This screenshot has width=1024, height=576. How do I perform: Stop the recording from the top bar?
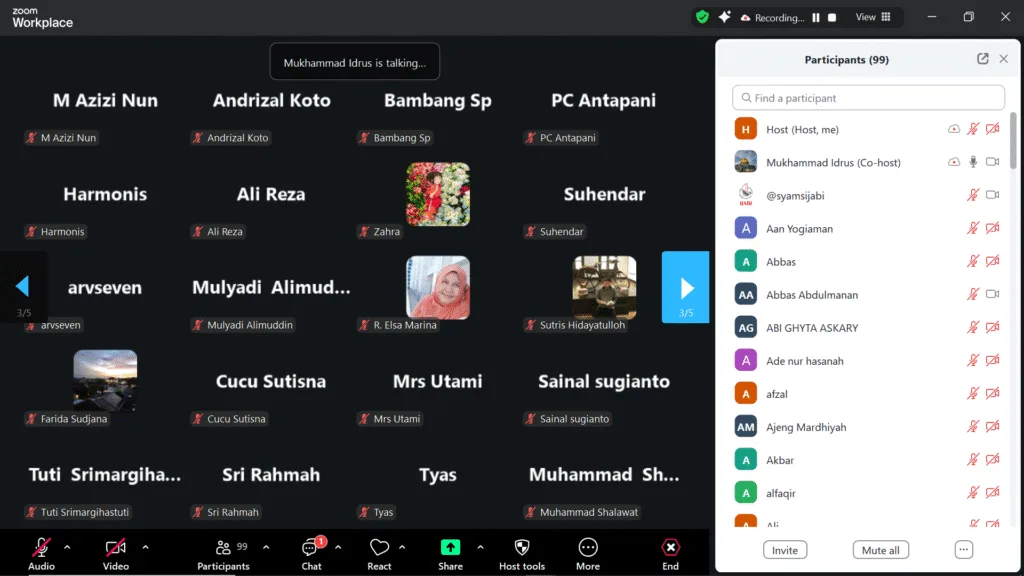tap(832, 17)
